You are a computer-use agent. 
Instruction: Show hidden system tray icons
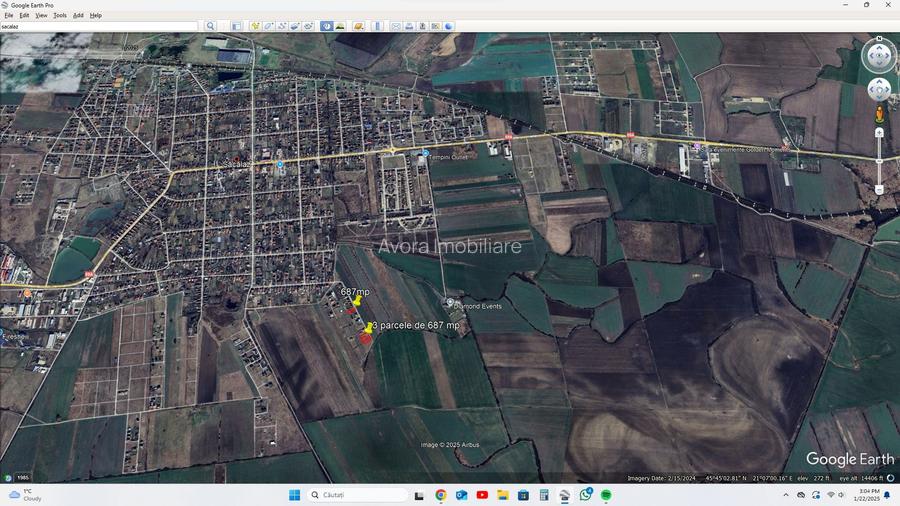(x=786, y=495)
